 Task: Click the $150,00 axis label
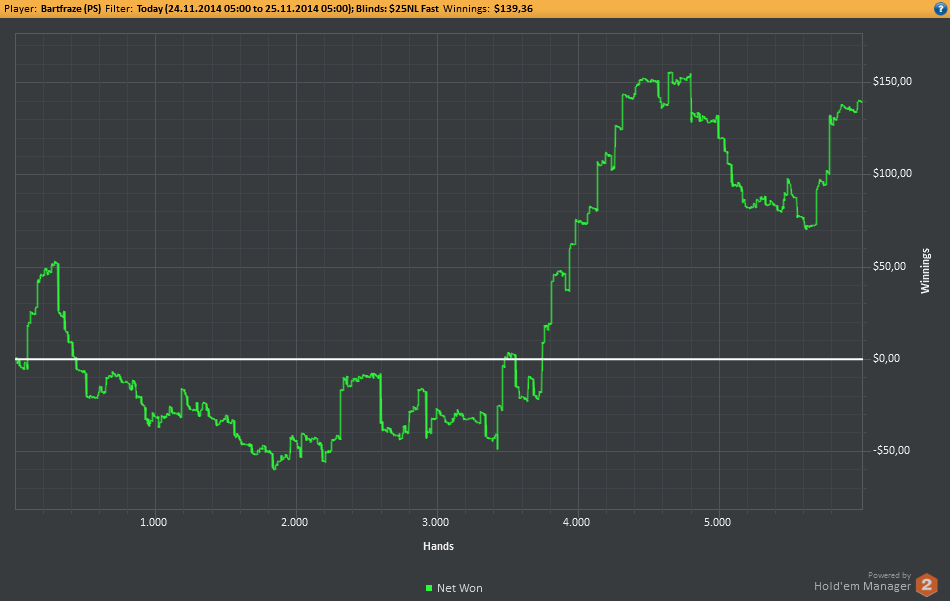(x=892, y=81)
